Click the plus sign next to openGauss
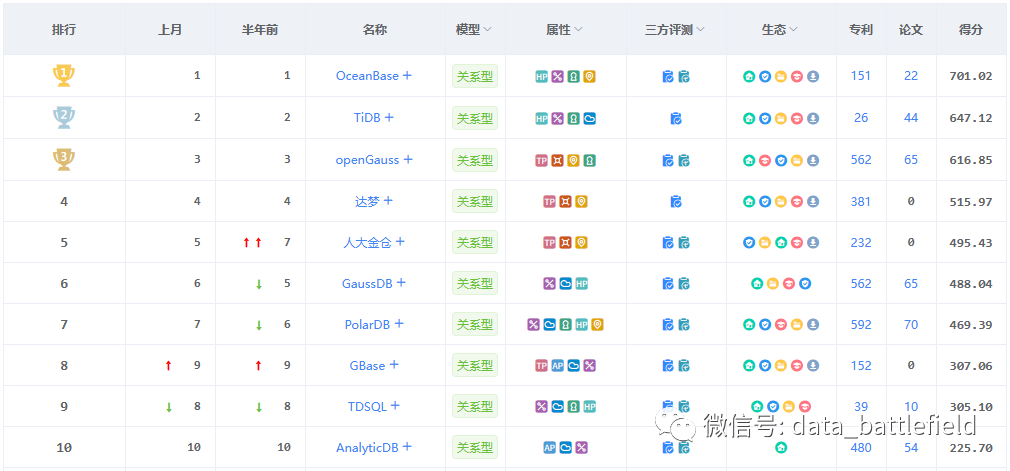 408,159
